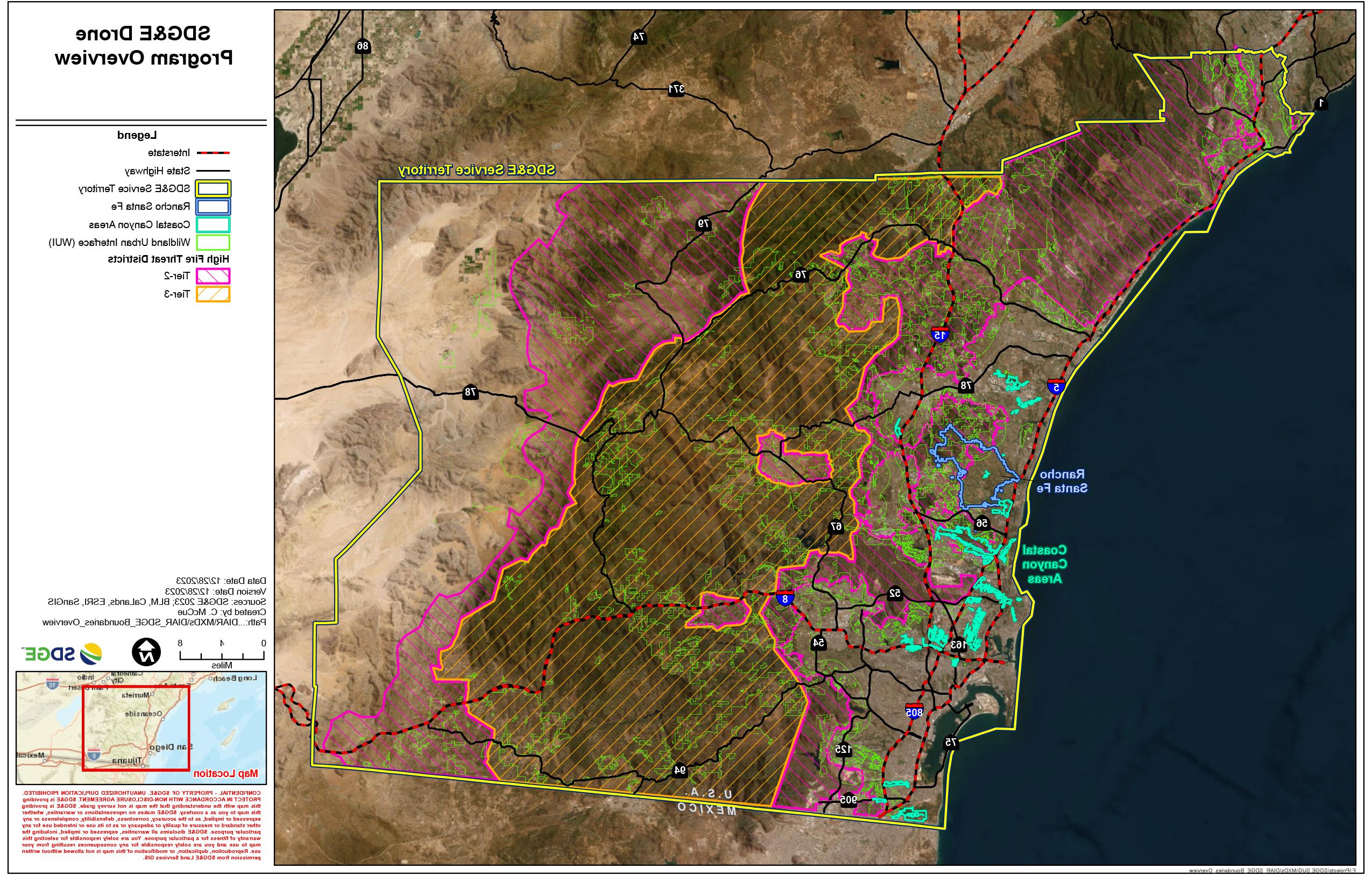
Task: Click the 'U.S.A.' border label
Action: click(709, 794)
